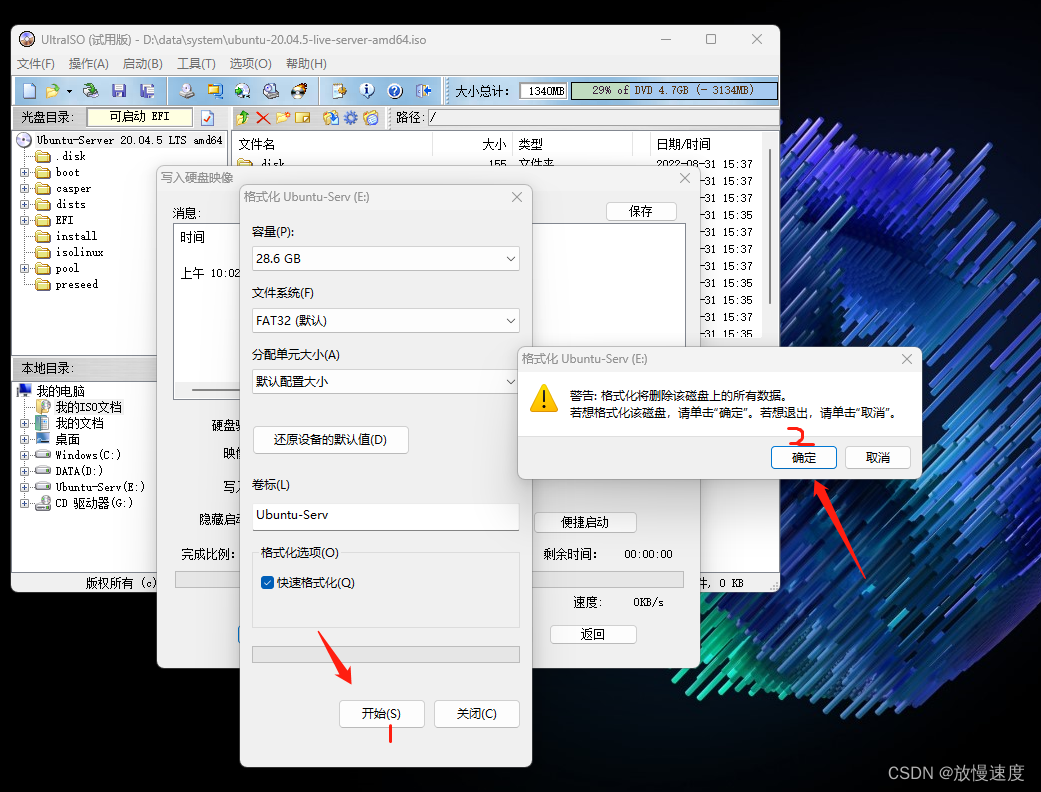Click the 路径 path field

click(x=603, y=118)
